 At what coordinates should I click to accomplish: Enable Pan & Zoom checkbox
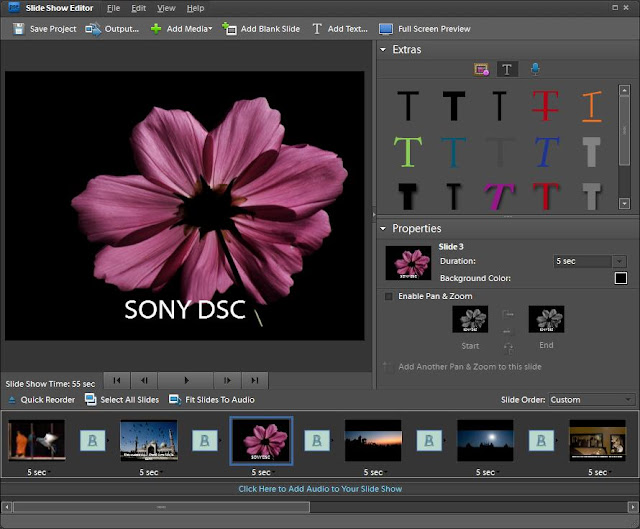389,296
